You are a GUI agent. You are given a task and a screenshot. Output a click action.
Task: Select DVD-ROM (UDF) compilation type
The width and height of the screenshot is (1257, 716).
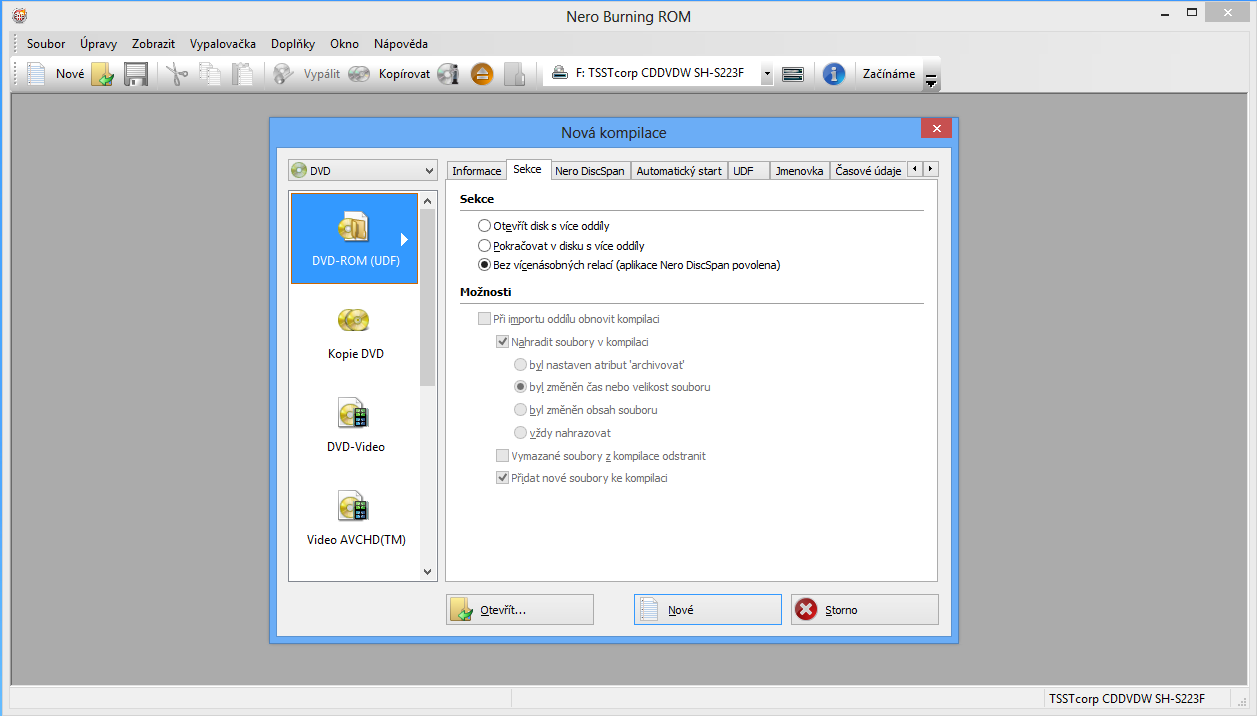(354, 238)
